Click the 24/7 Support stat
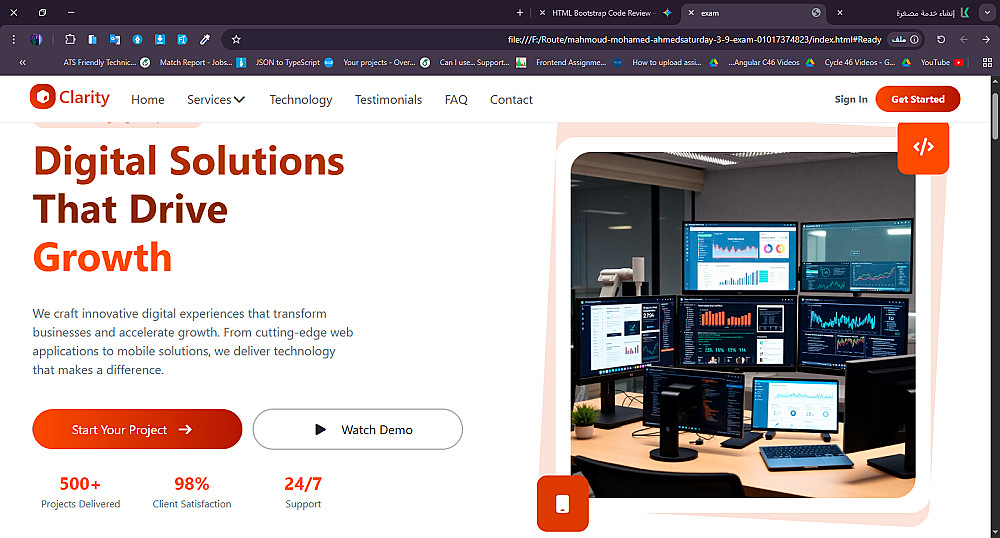 click(x=303, y=492)
